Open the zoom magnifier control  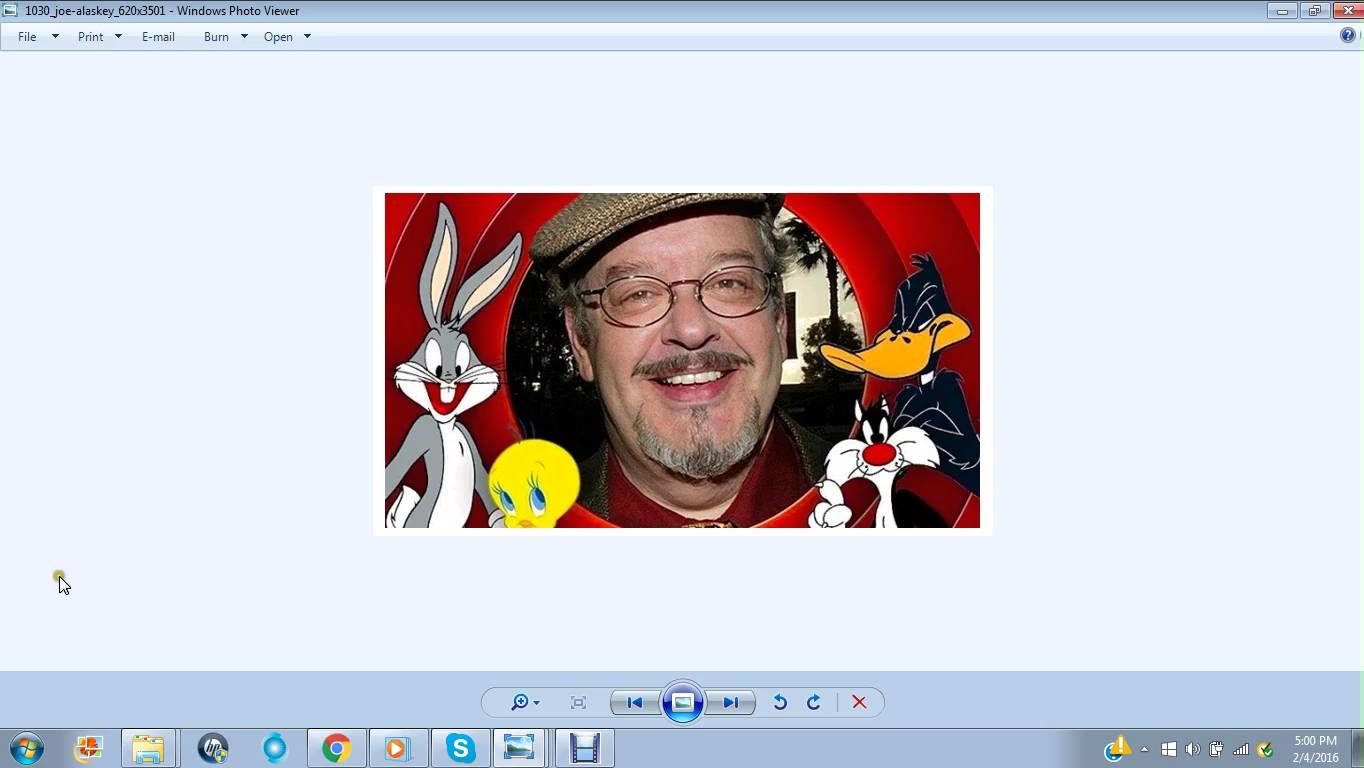pyautogui.click(x=524, y=702)
